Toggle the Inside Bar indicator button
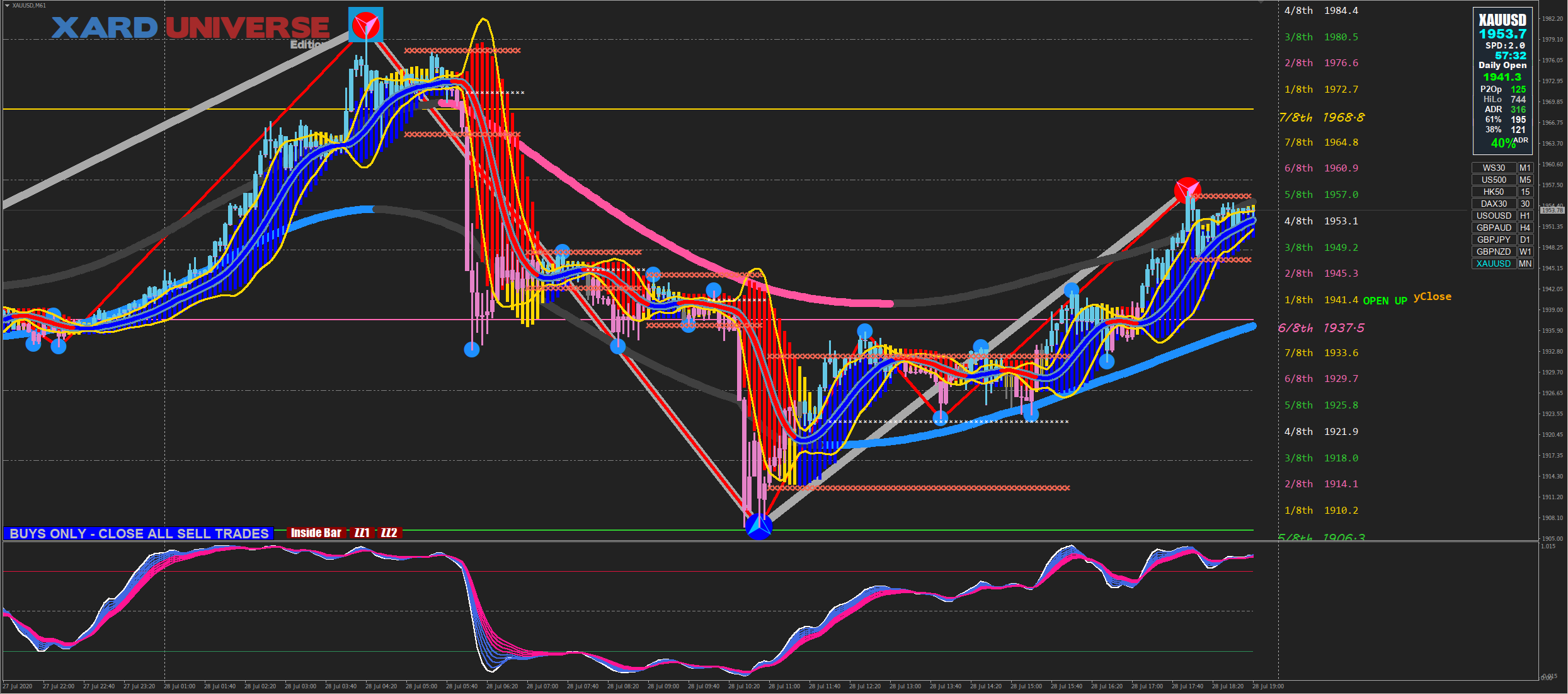Image resolution: width=1568 pixels, height=694 pixels. [x=316, y=533]
